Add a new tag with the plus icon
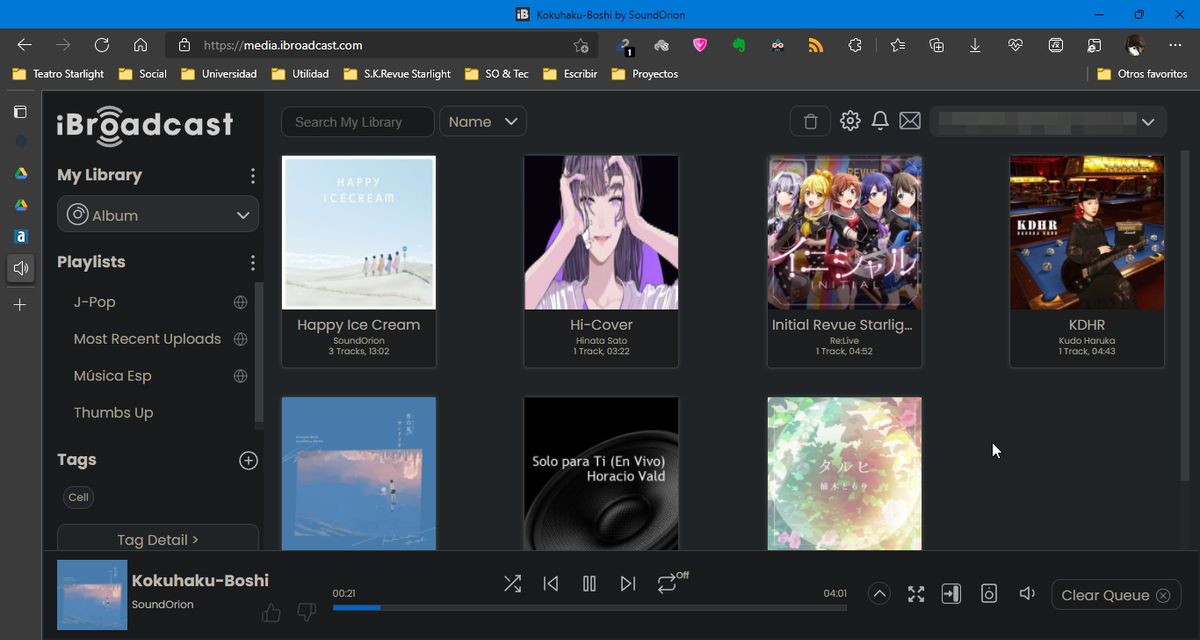 247,460
